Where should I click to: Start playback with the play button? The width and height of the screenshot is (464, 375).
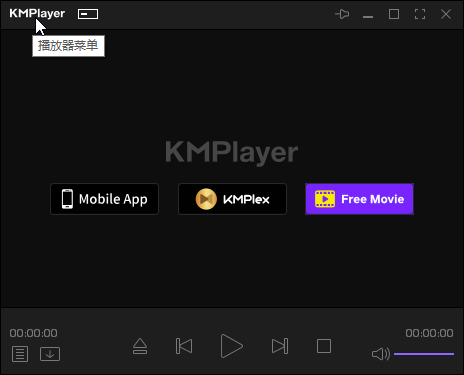231,346
